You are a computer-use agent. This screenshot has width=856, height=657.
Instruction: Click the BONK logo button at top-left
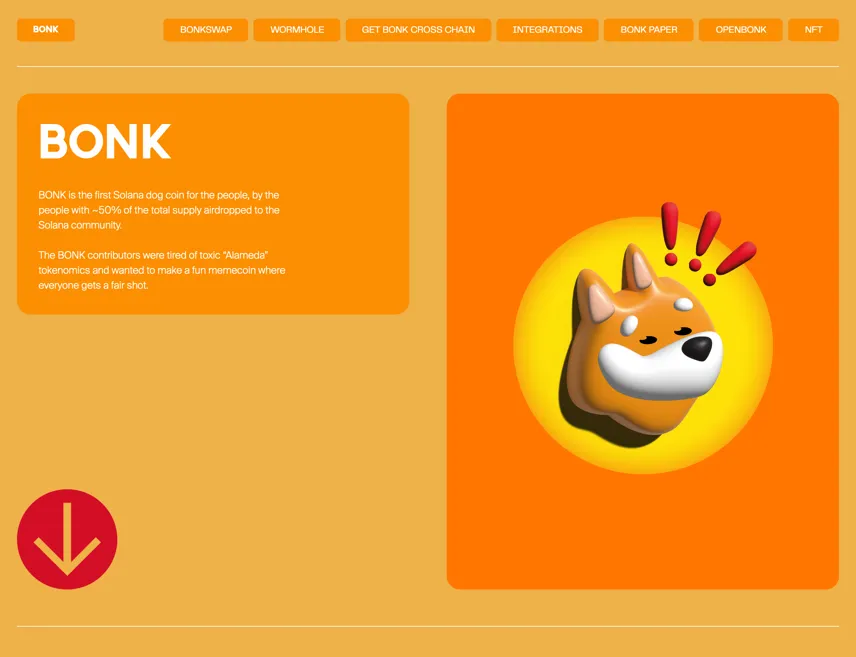[46, 29]
